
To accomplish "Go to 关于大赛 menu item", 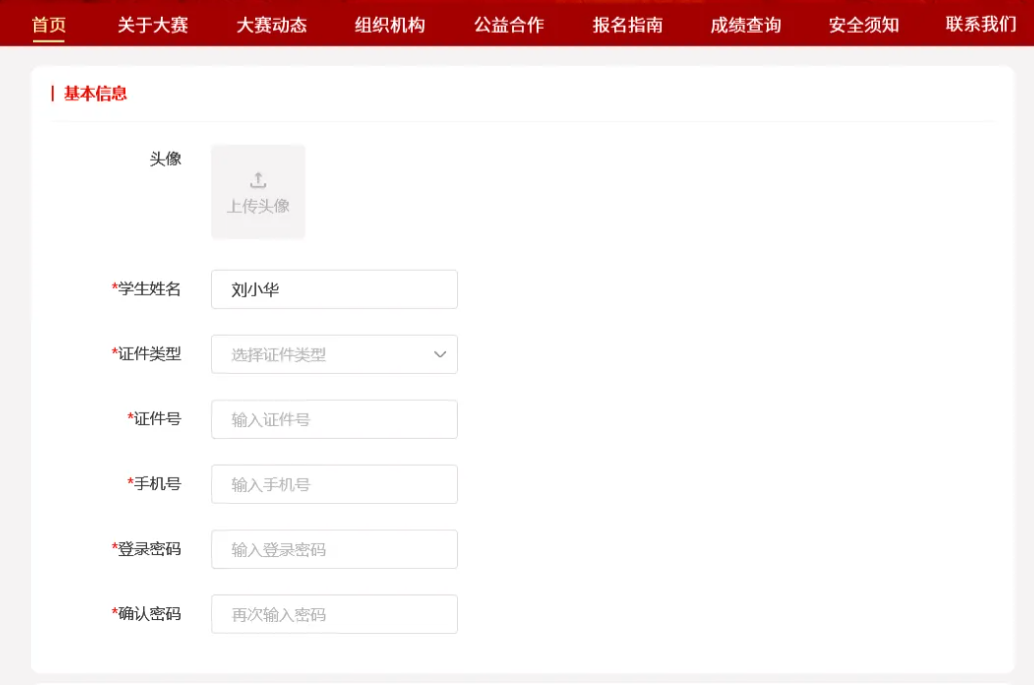I will [x=152, y=25].
